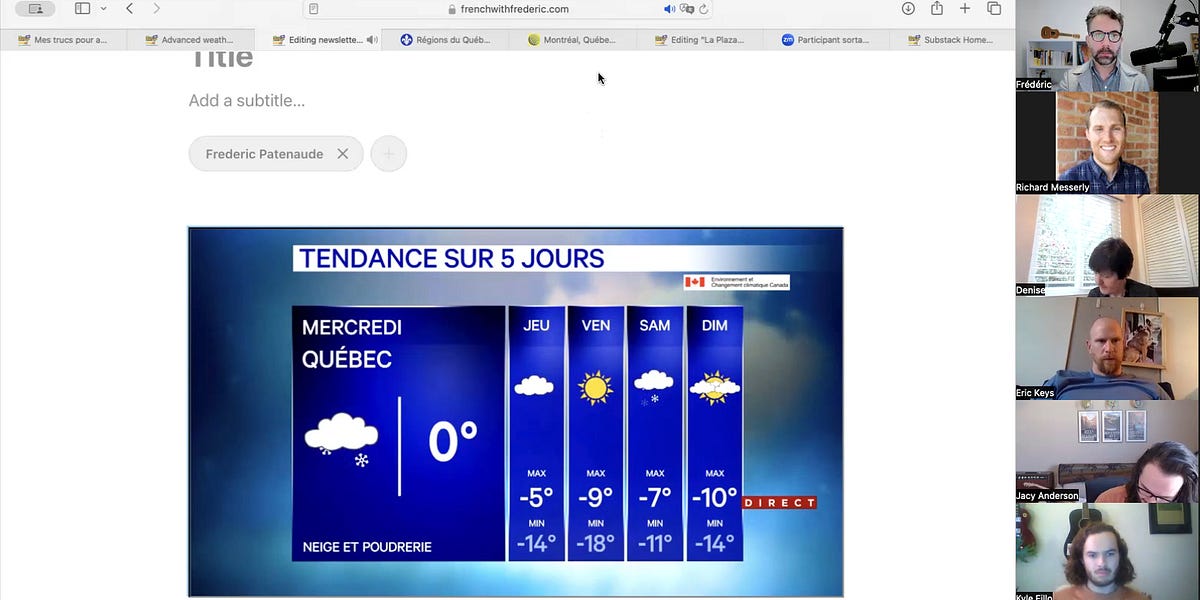The image size is (1200, 600).
Task: Remove the Frederic Patenaude author tag
Action: tap(343, 153)
